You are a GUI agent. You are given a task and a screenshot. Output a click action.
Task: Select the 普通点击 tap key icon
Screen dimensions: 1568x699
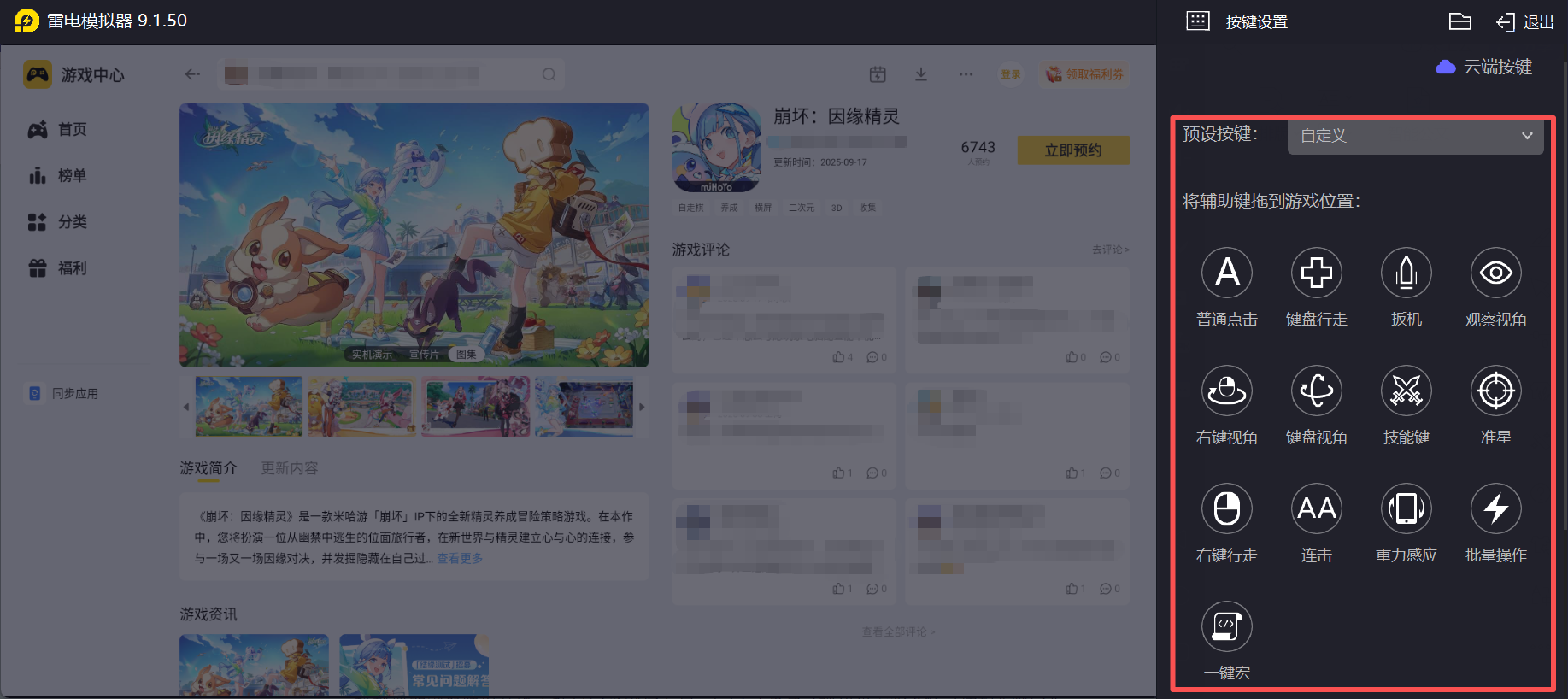click(x=1227, y=273)
